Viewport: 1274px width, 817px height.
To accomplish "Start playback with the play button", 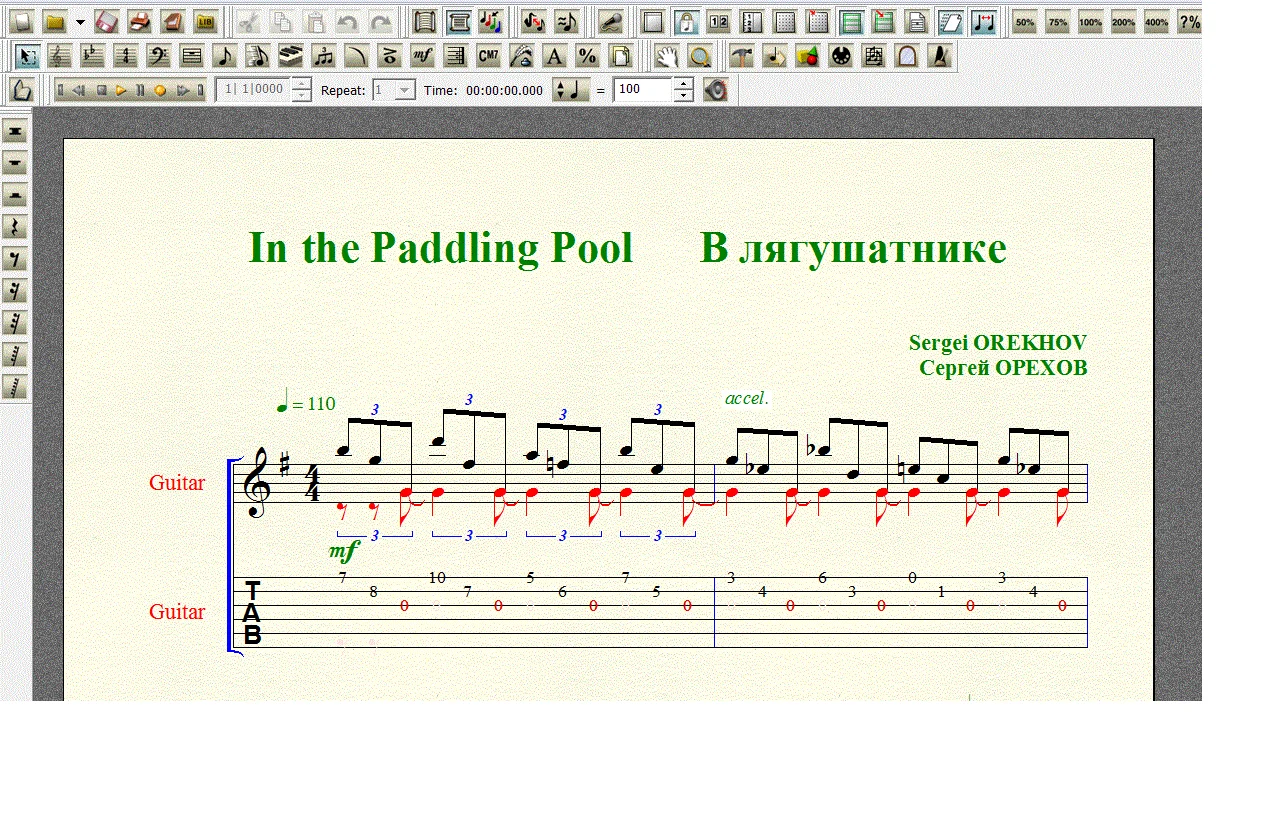I will (121, 90).
